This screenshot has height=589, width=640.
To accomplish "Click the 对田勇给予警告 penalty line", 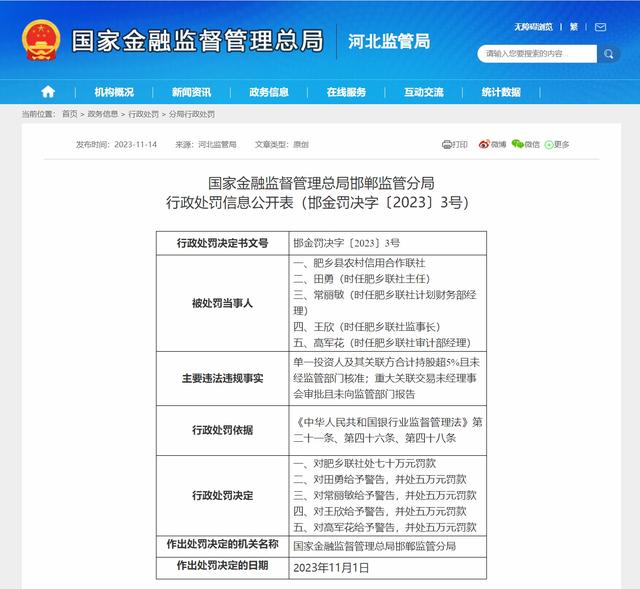I will 380,479.
